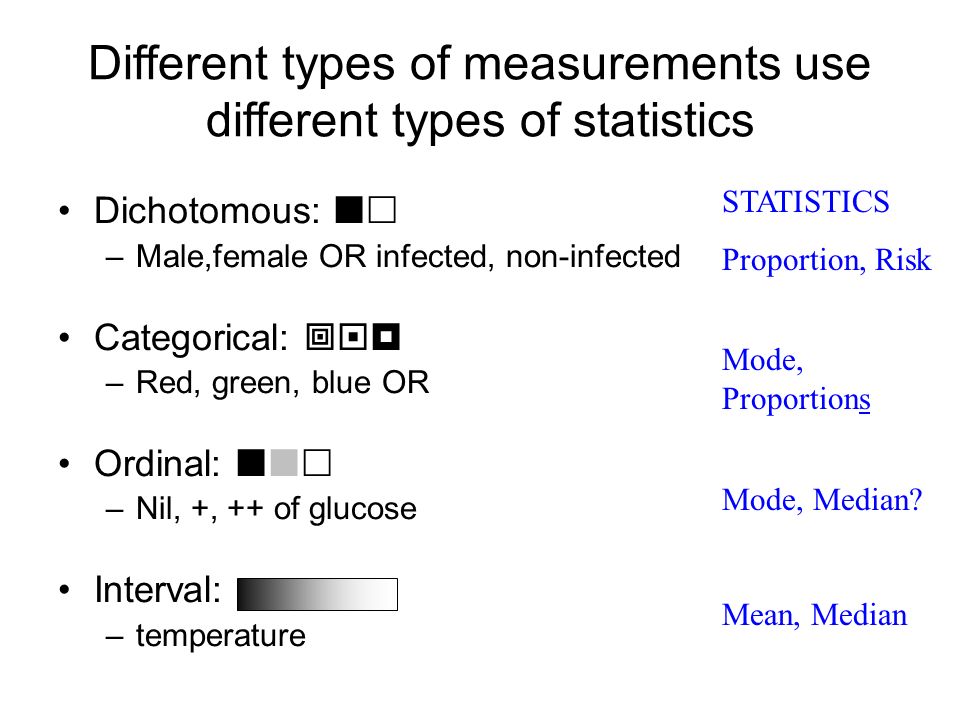Click the blue Mode, text

763,360
